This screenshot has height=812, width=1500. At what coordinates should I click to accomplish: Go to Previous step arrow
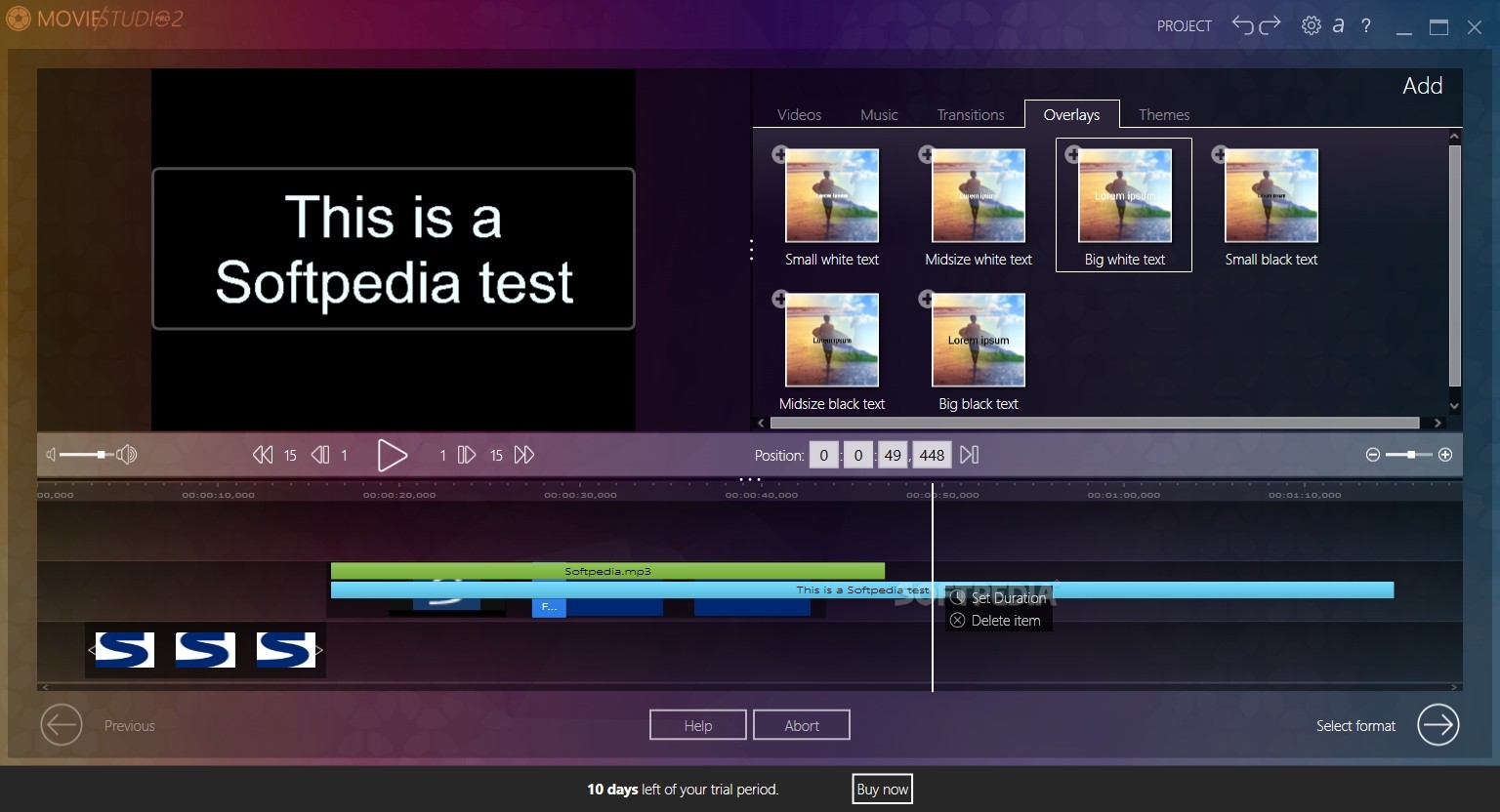point(62,725)
